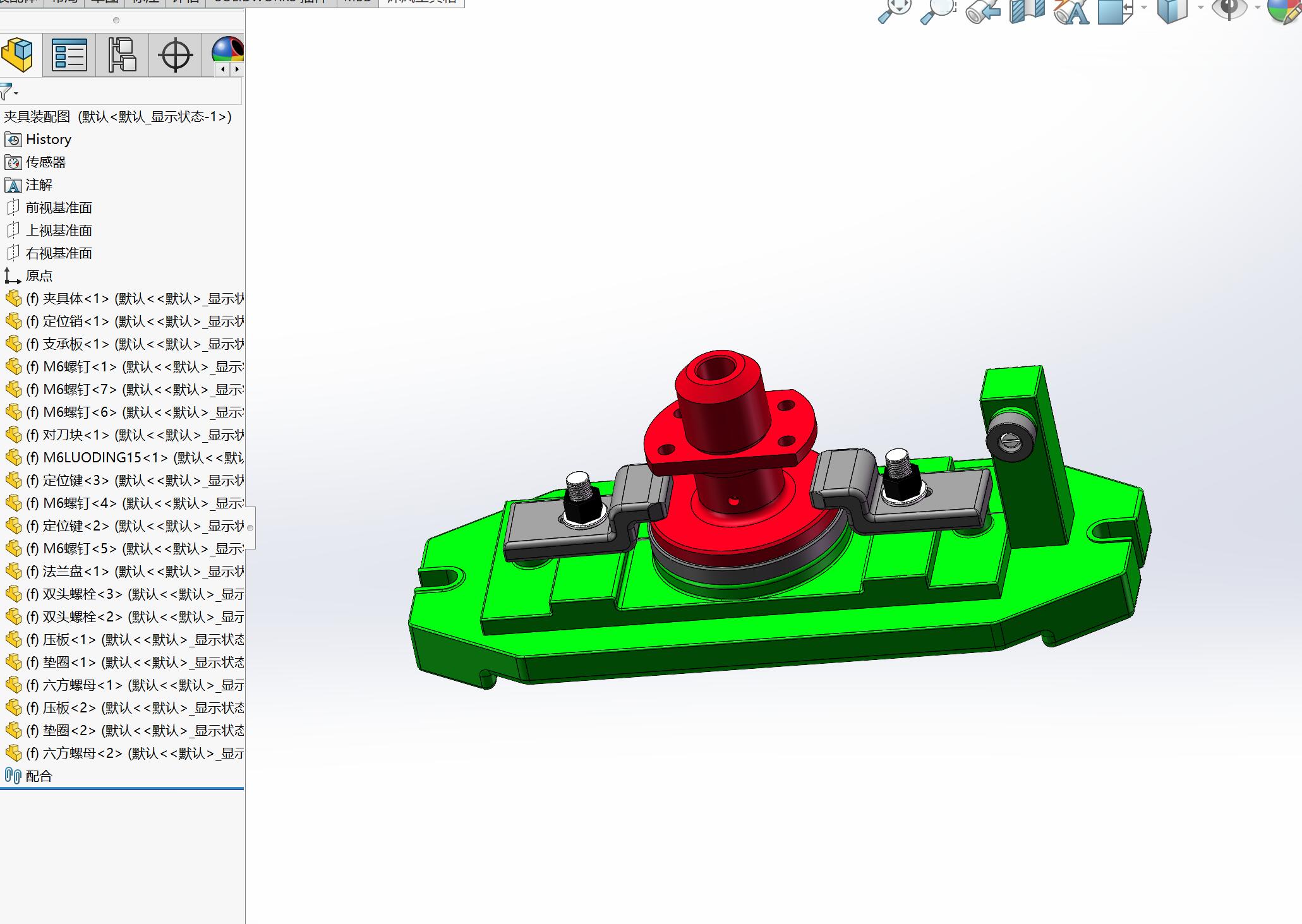This screenshot has width=1302, height=924.
Task: Click the 配合 mates folder
Action: (39, 776)
